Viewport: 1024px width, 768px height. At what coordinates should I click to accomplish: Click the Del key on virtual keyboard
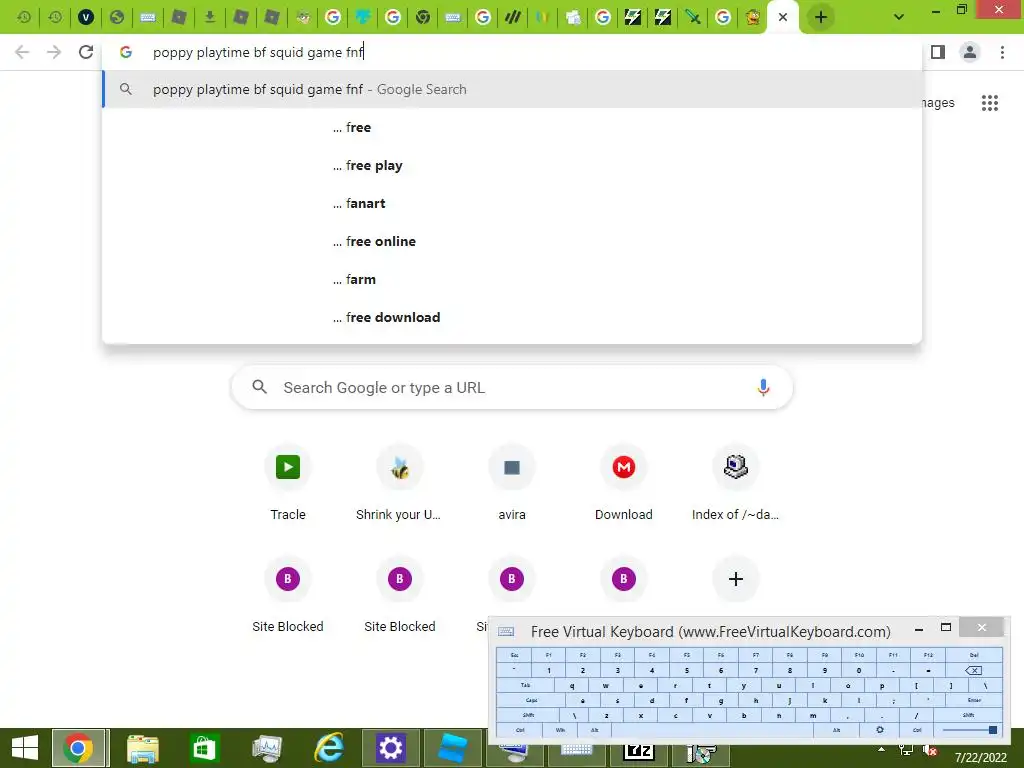point(974,654)
